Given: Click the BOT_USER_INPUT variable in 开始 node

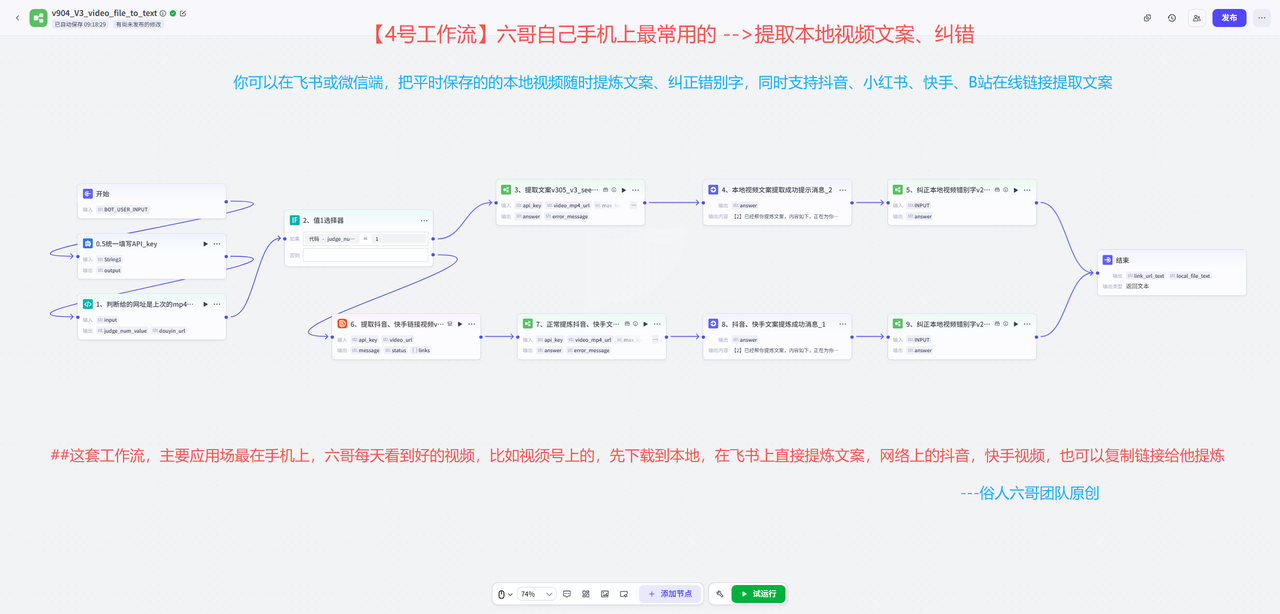Looking at the screenshot, I should pos(122,210).
